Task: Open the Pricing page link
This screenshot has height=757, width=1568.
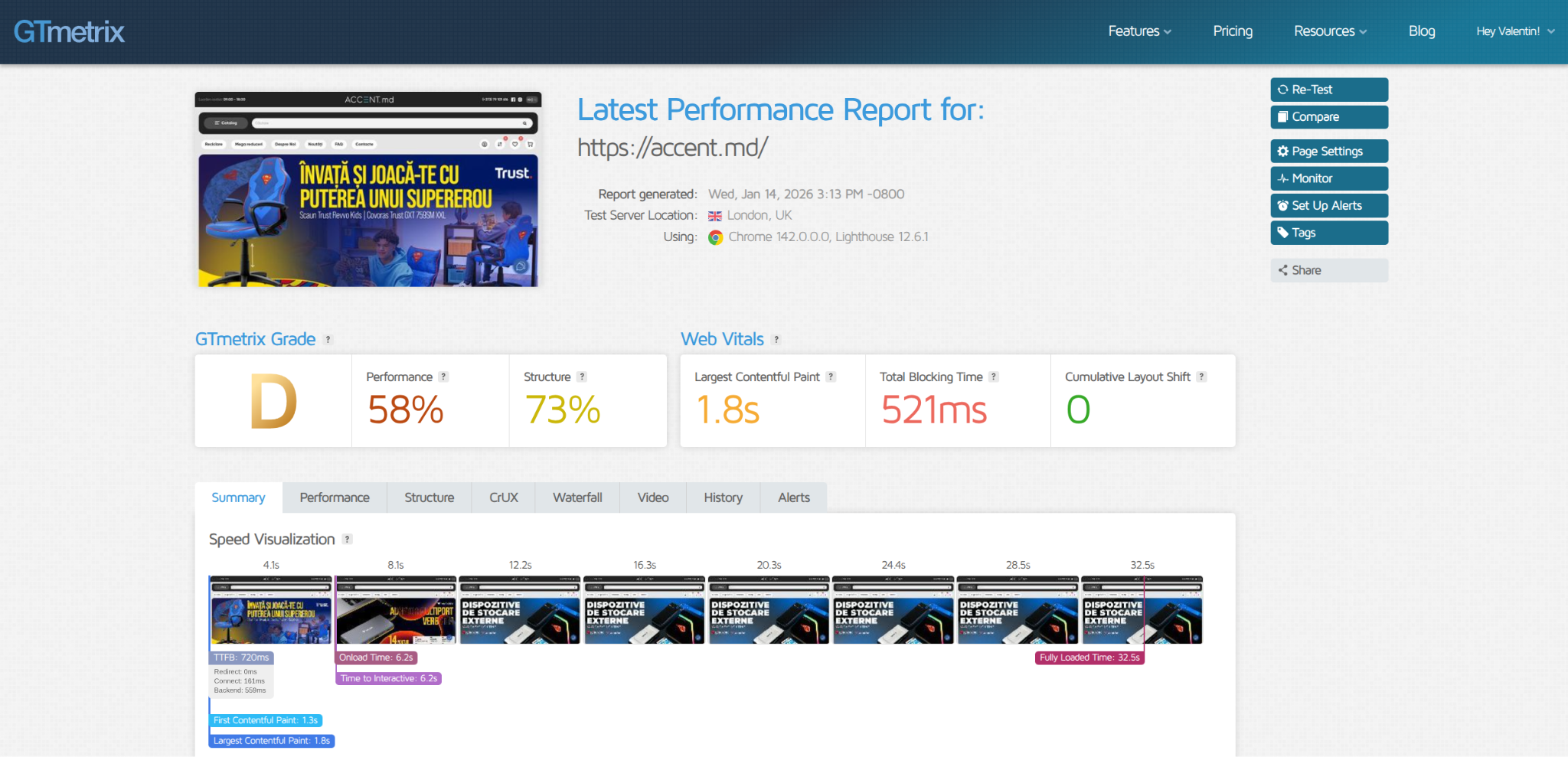Action: coord(1233,31)
